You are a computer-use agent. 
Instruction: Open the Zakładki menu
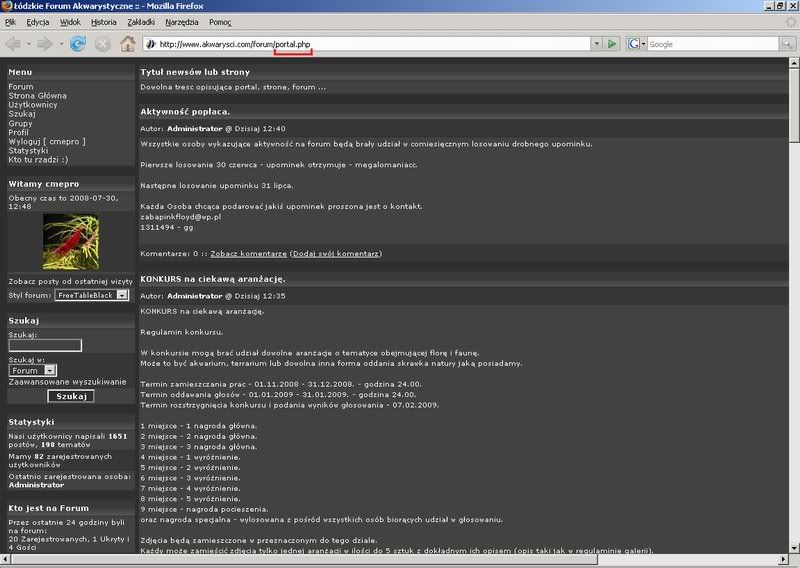coord(139,21)
